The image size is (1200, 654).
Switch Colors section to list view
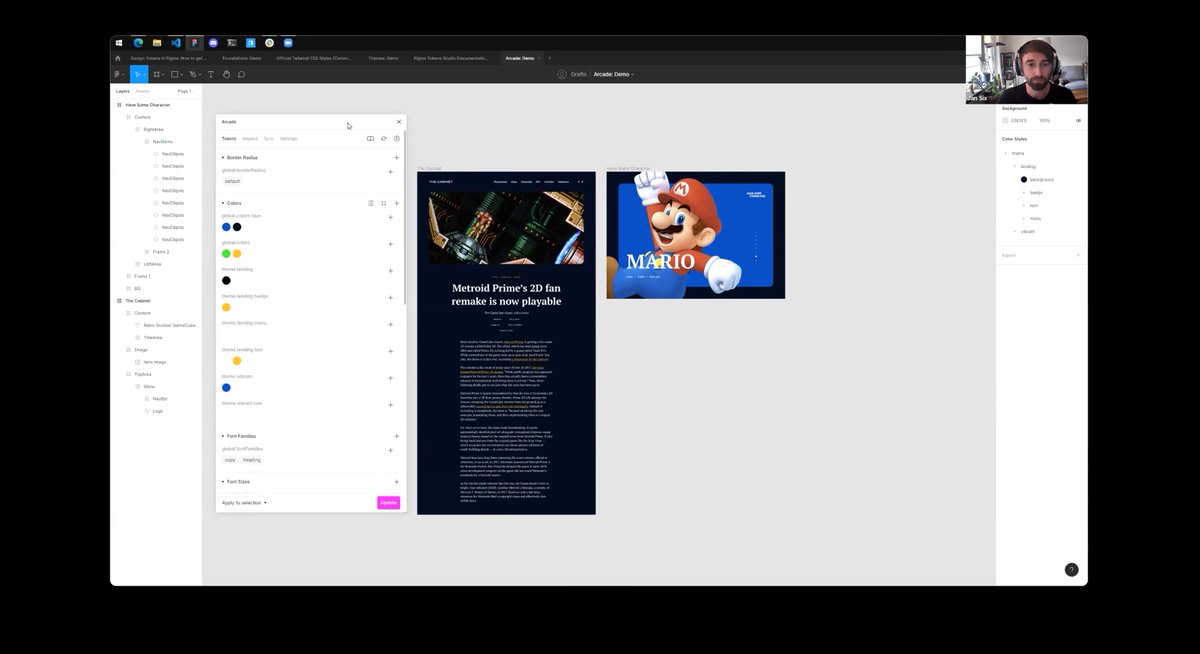[371, 203]
